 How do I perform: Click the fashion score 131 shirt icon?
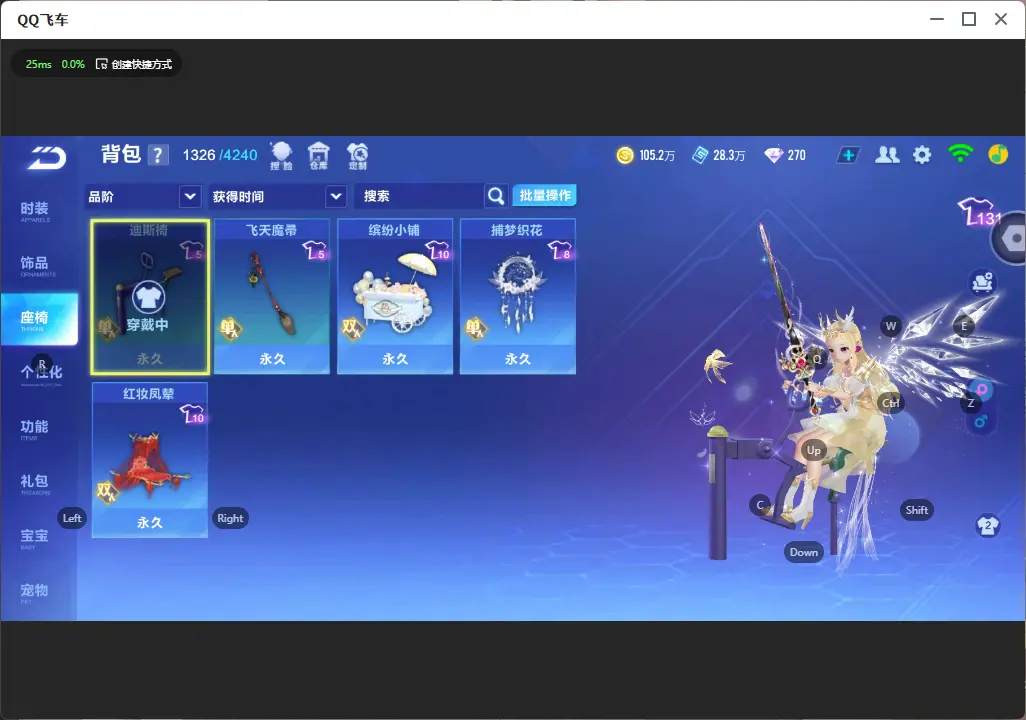point(979,212)
